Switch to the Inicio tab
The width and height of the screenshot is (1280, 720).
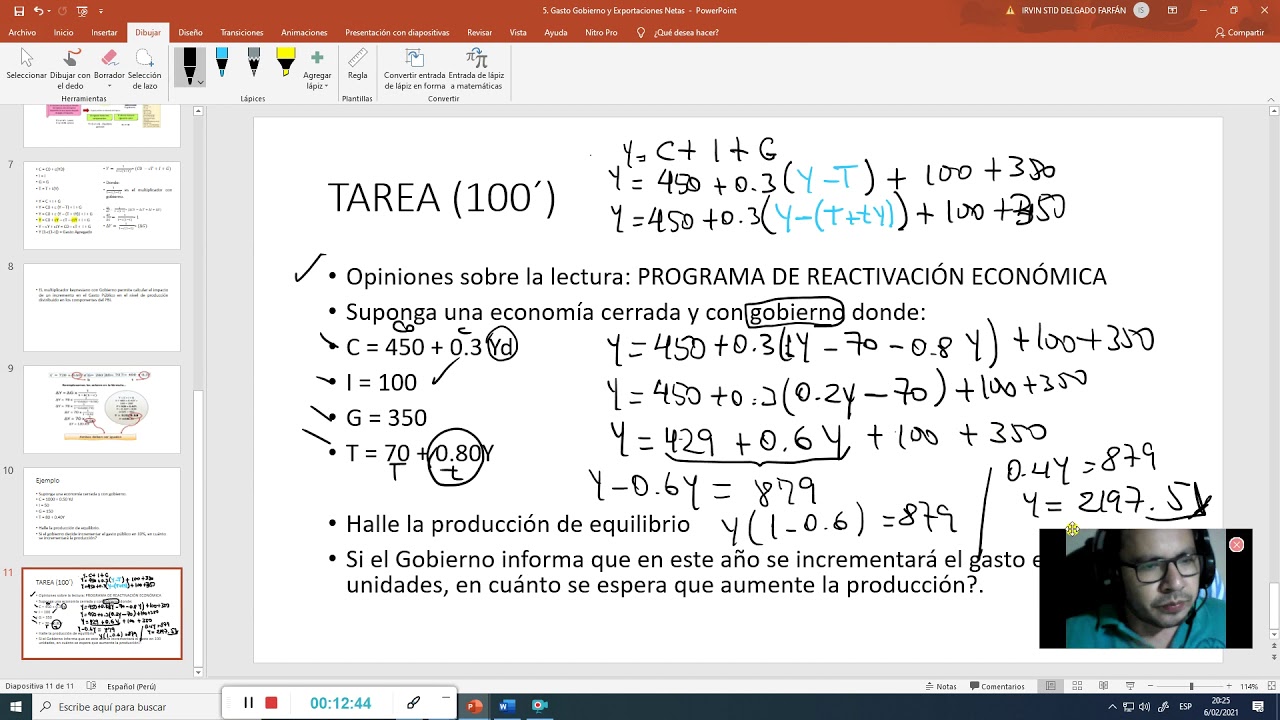63,32
